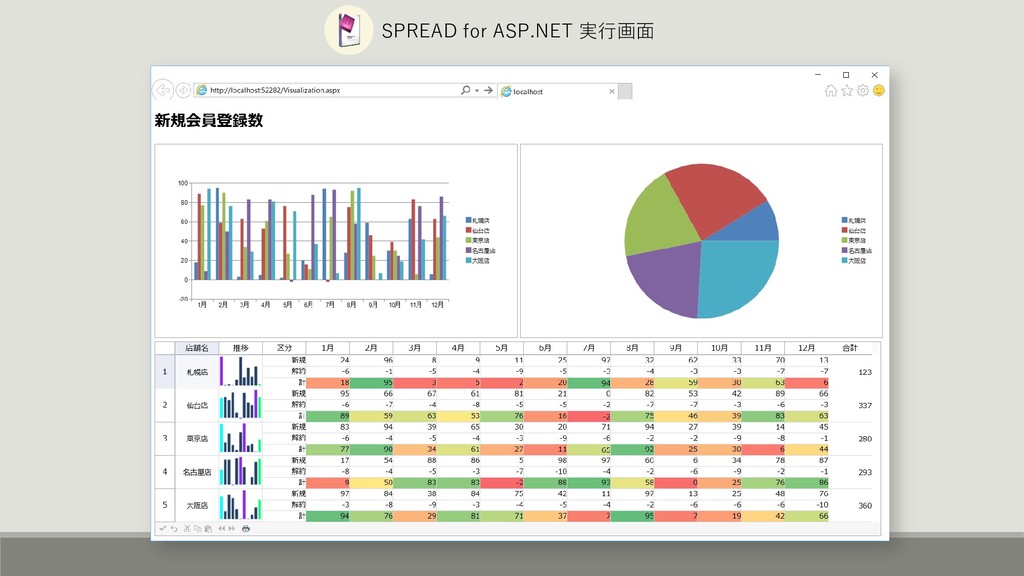
Task: Click the 仙台店 store name cell
Action: coord(197,405)
